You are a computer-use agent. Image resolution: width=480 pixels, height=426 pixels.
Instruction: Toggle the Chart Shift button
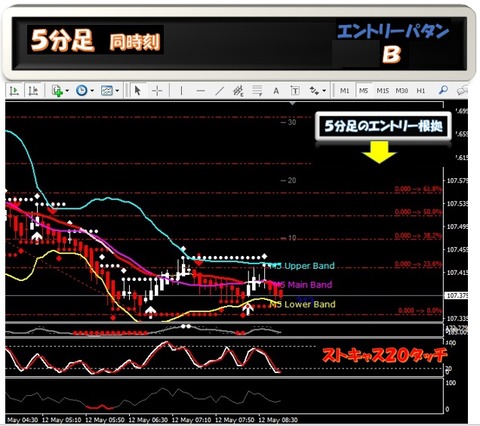[33, 90]
